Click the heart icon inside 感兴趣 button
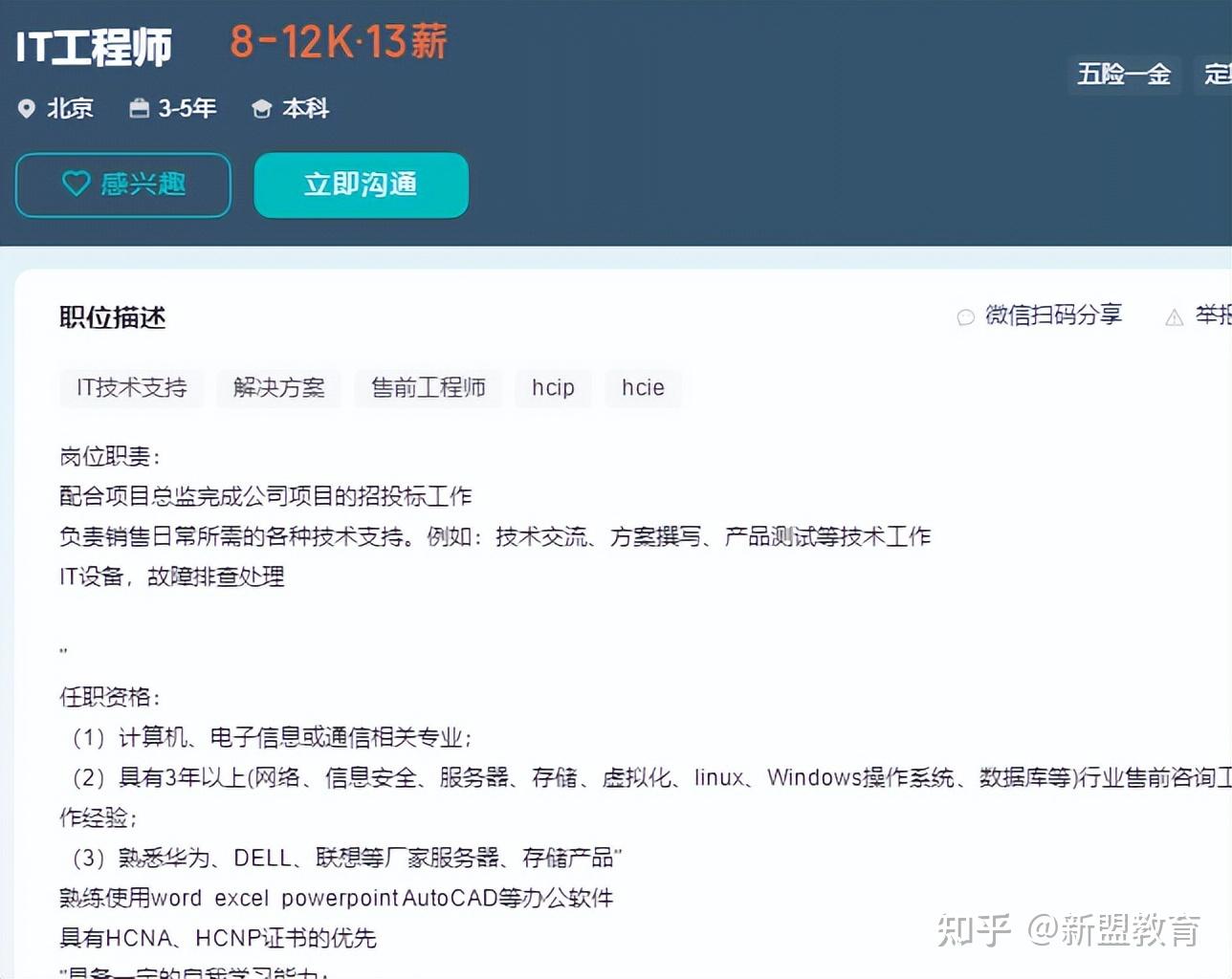This screenshot has height=979, width=1232. (x=78, y=185)
